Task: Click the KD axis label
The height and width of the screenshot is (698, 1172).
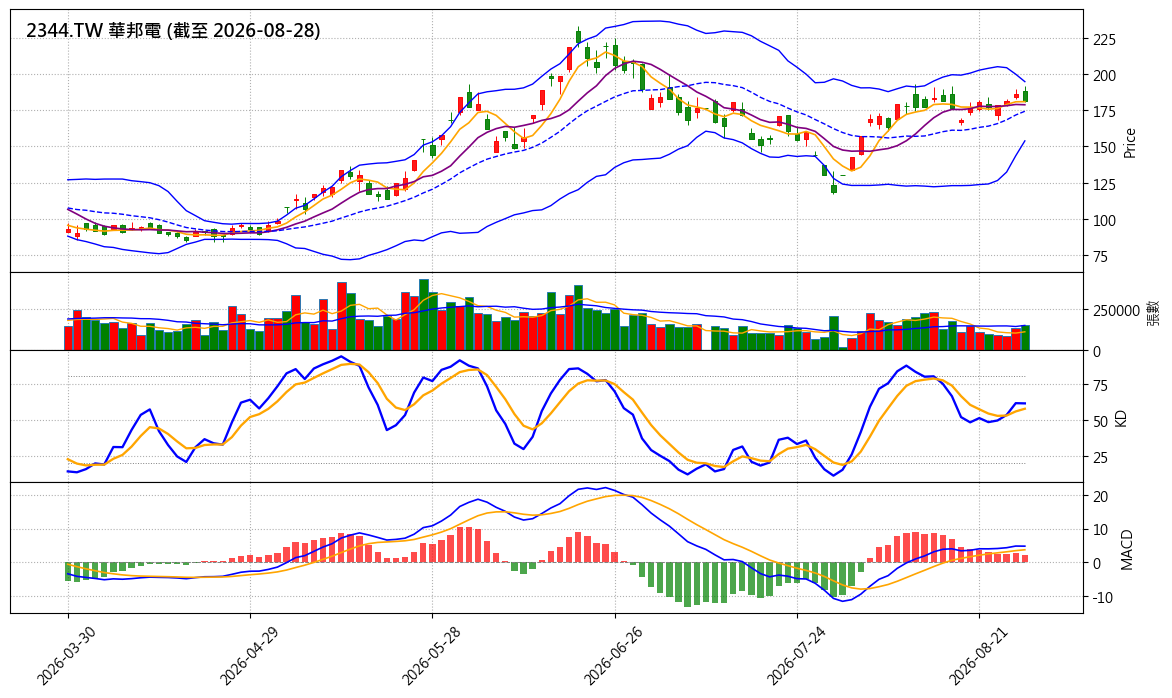Action: pyautogui.click(x=1120, y=417)
